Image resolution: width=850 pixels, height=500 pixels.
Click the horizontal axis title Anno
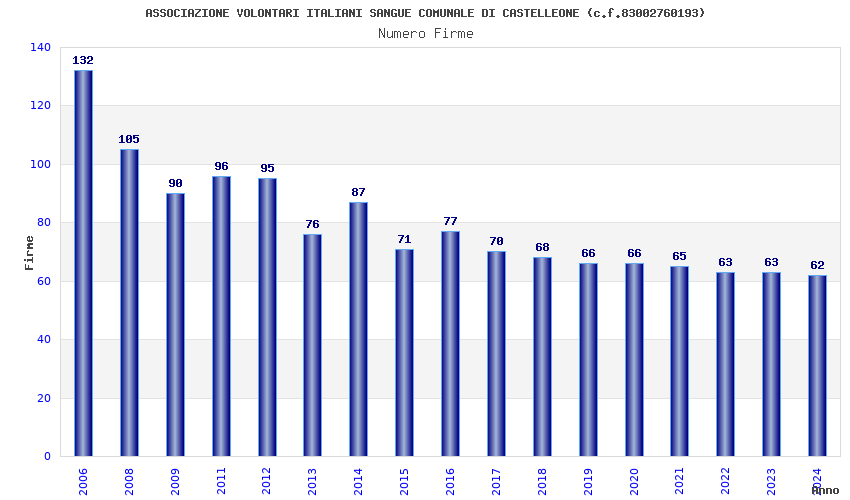(825, 491)
